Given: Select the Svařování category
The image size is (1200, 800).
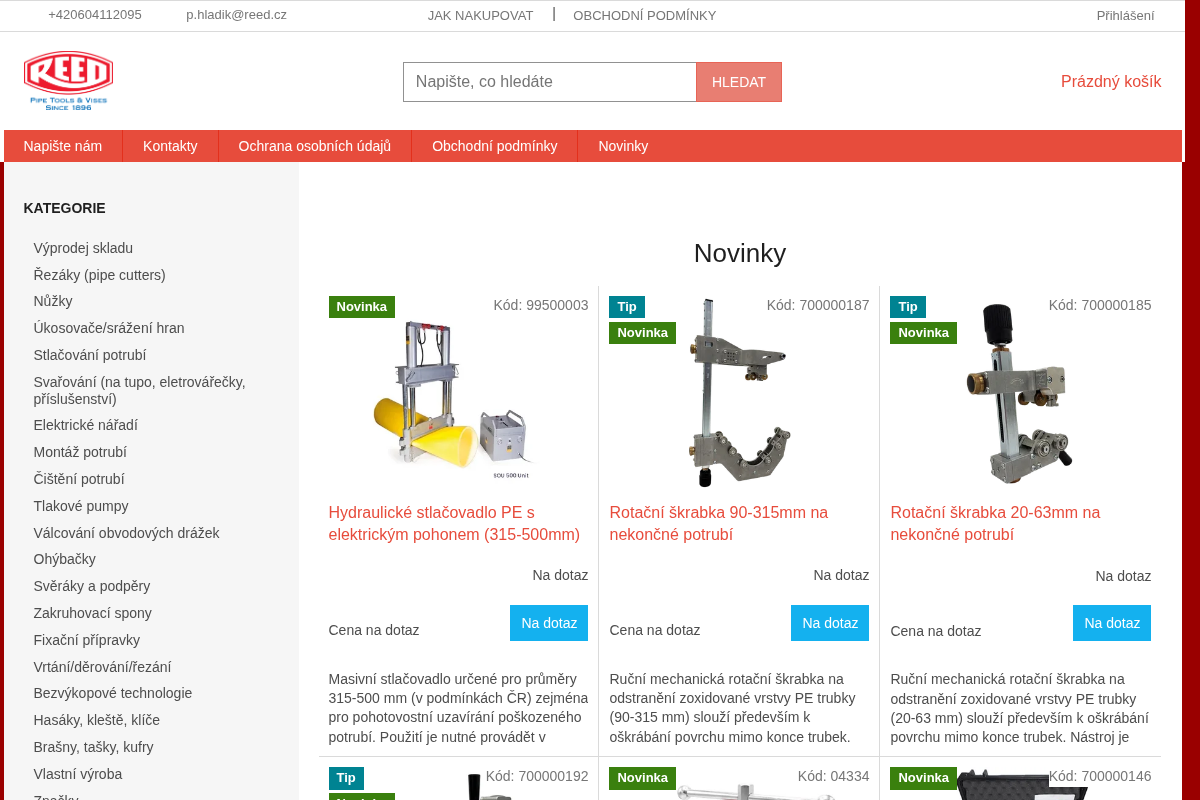Looking at the screenshot, I should point(140,390).
